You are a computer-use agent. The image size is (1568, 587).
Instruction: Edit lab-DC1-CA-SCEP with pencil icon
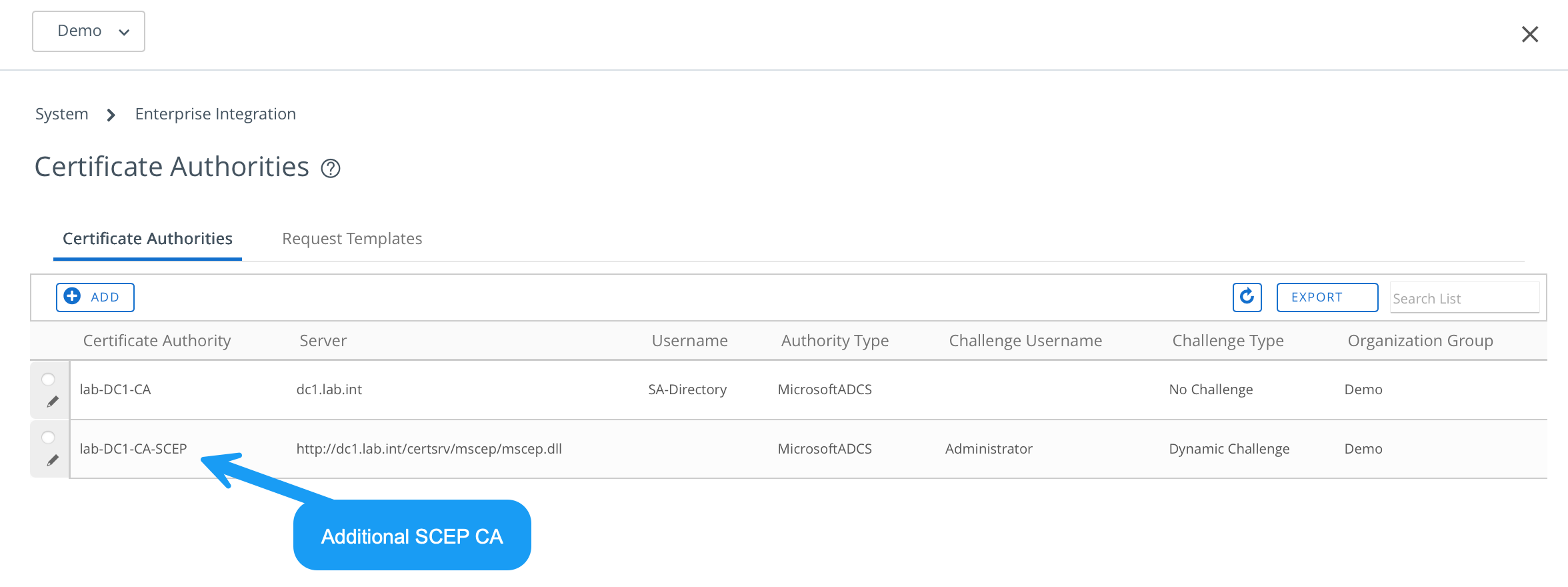tap(52, 460)
